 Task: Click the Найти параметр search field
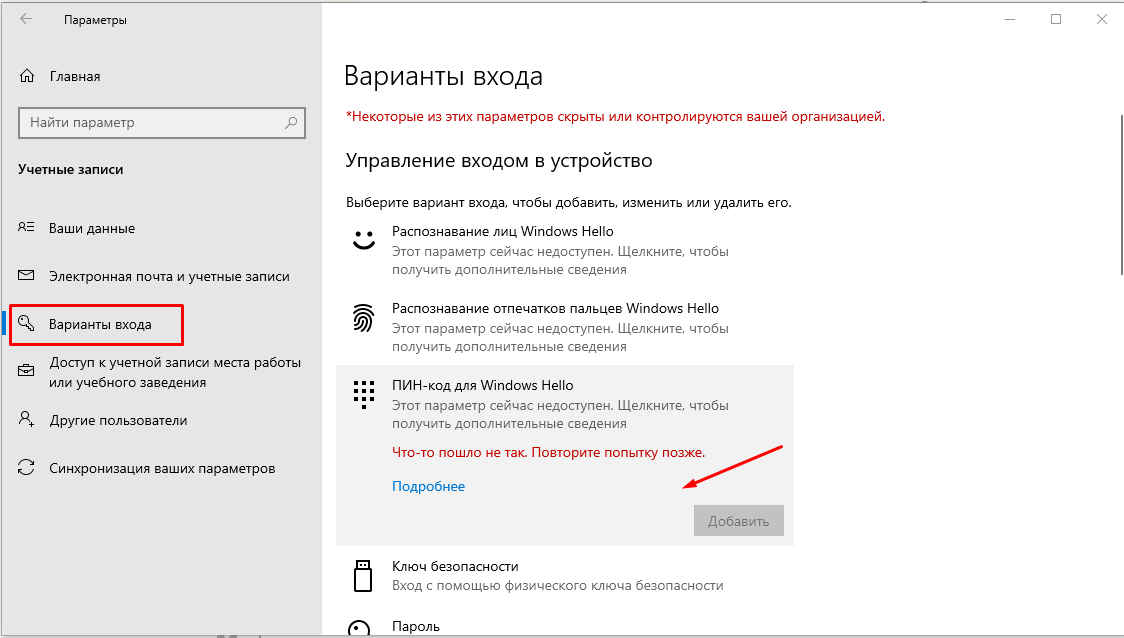tap(162, 123)
